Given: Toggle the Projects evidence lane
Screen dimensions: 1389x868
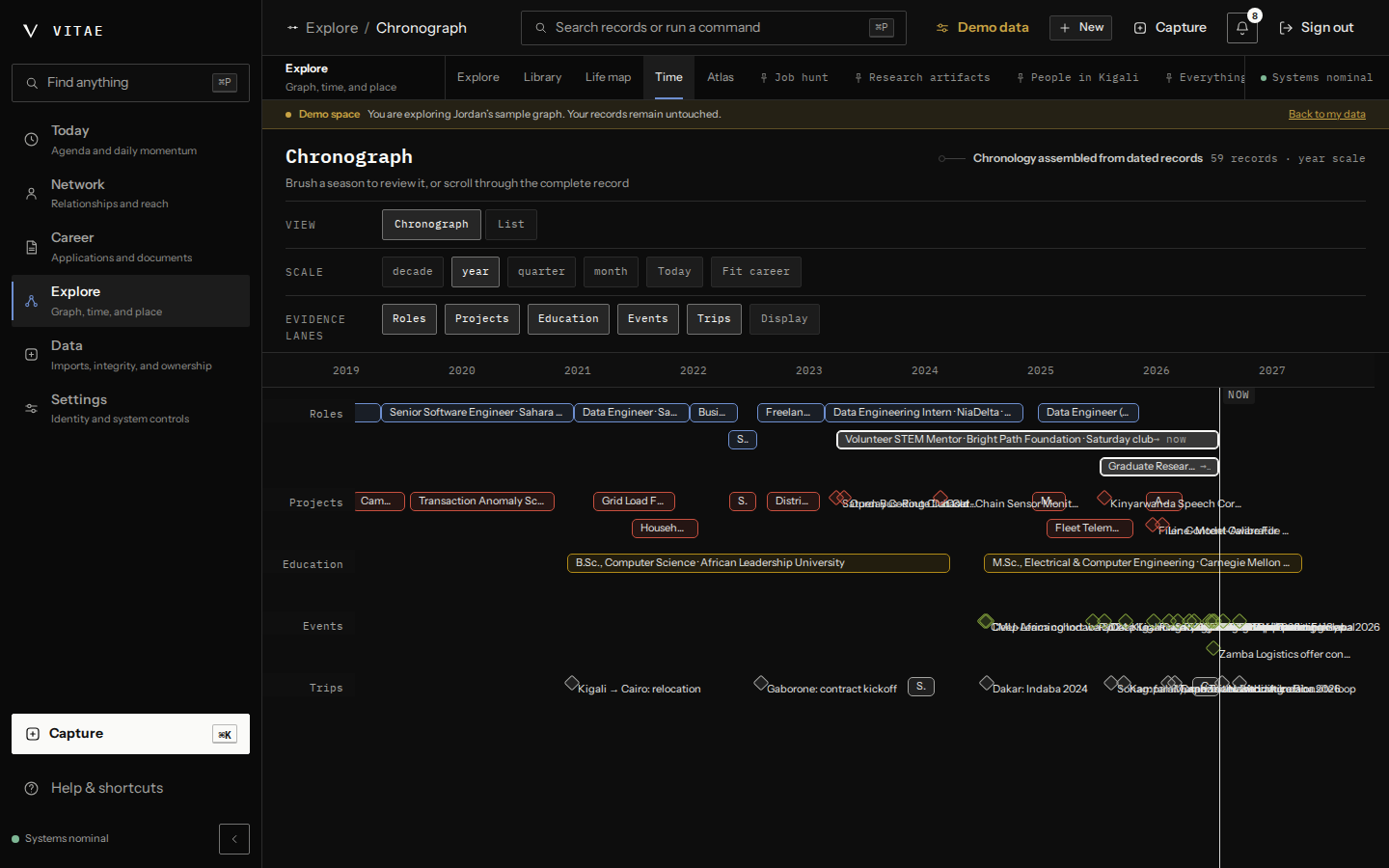Looking at the screenshot, I should pyautogui.click(x=482, y=319).
